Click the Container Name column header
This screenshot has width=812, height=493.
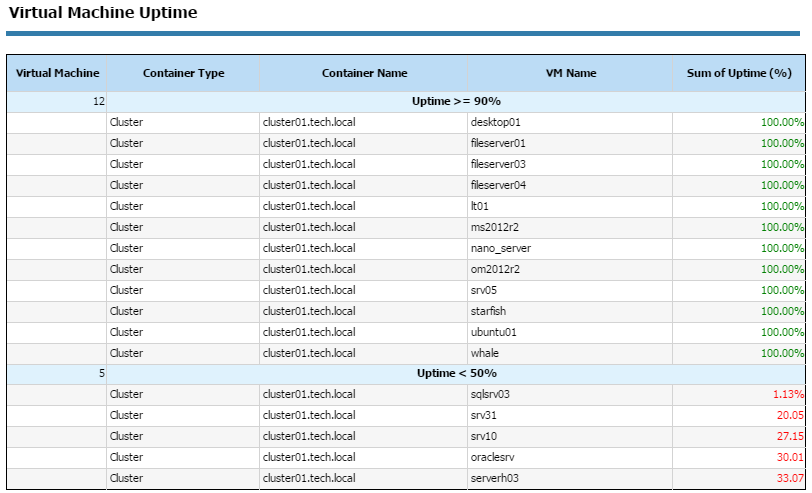coord(364,73)
